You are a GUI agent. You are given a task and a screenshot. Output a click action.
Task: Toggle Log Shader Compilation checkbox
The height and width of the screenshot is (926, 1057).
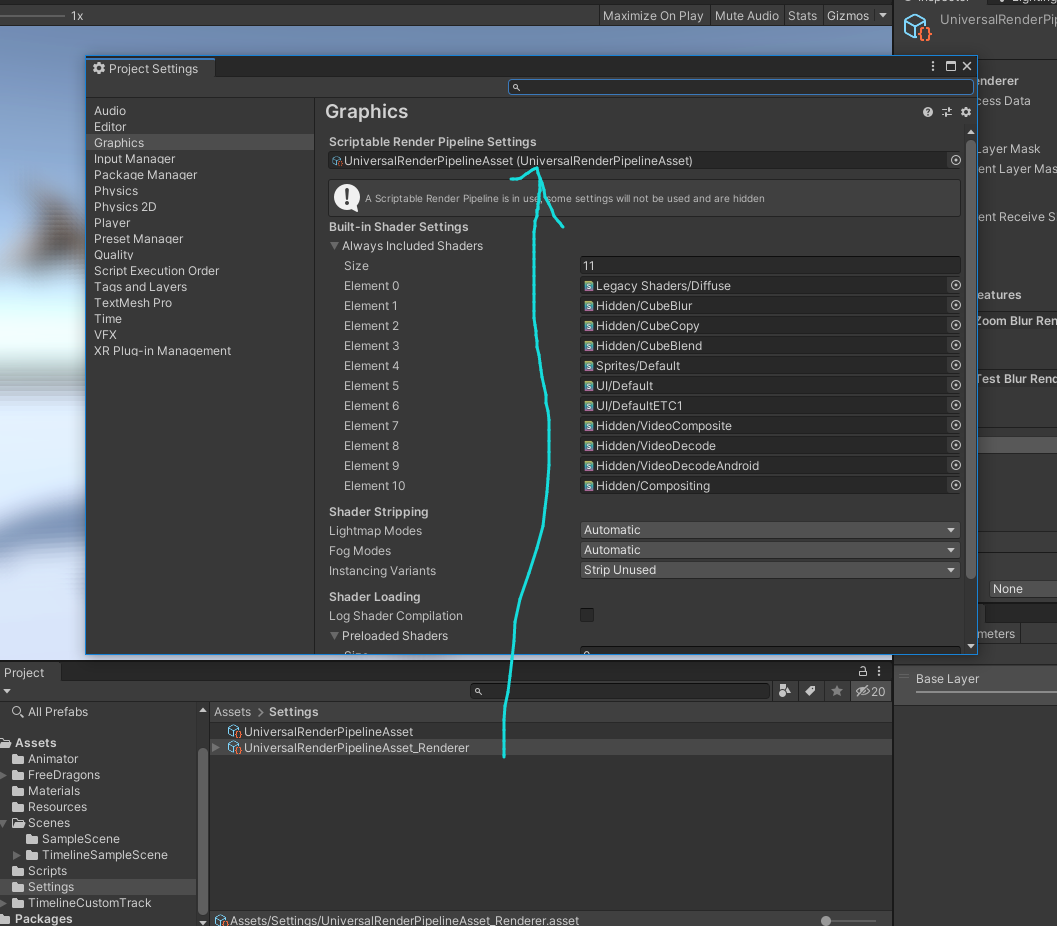(587, 616)
